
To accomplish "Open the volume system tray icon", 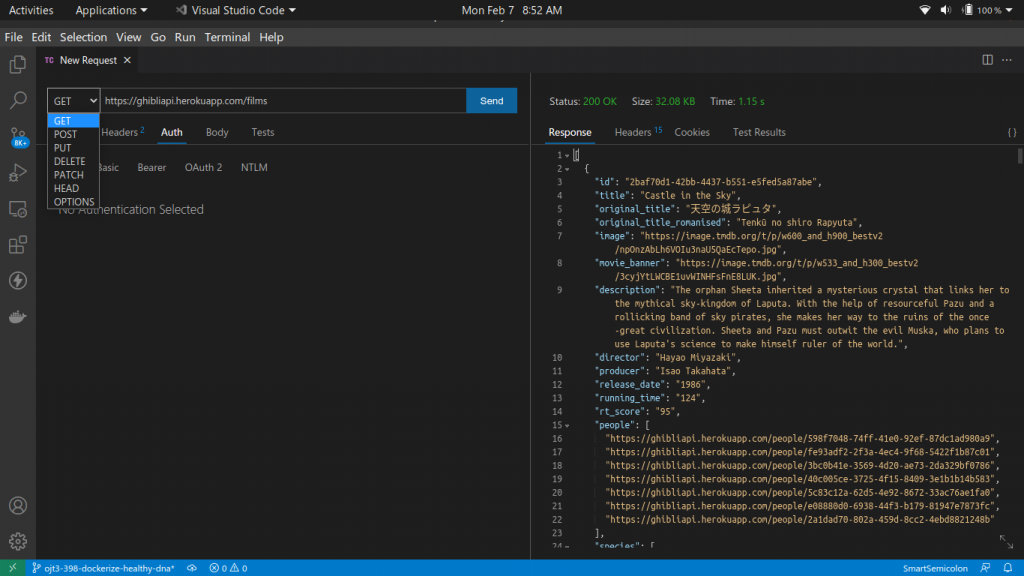I will coord(946,10).
